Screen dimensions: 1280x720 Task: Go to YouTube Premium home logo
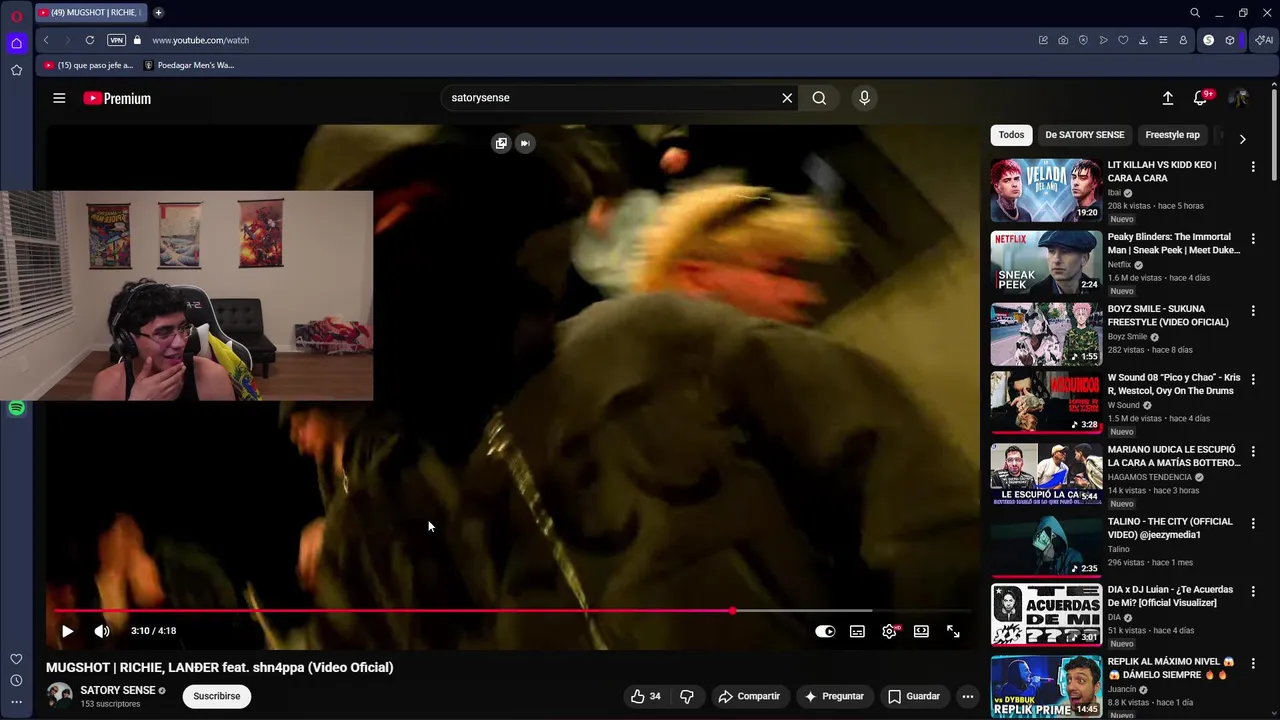tap(117, 98)
